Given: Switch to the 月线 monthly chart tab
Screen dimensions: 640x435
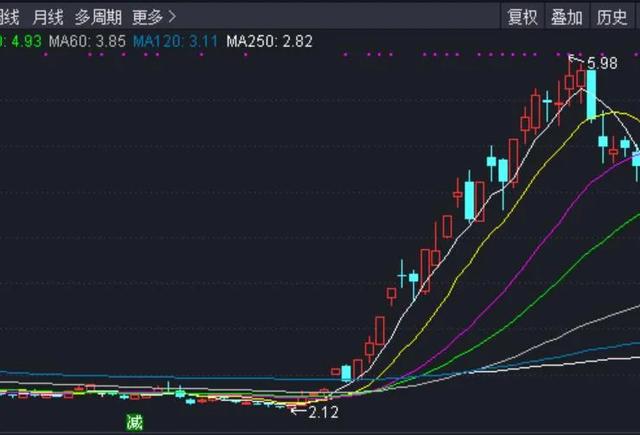Looking at the screenshot, I should point(47,17).
